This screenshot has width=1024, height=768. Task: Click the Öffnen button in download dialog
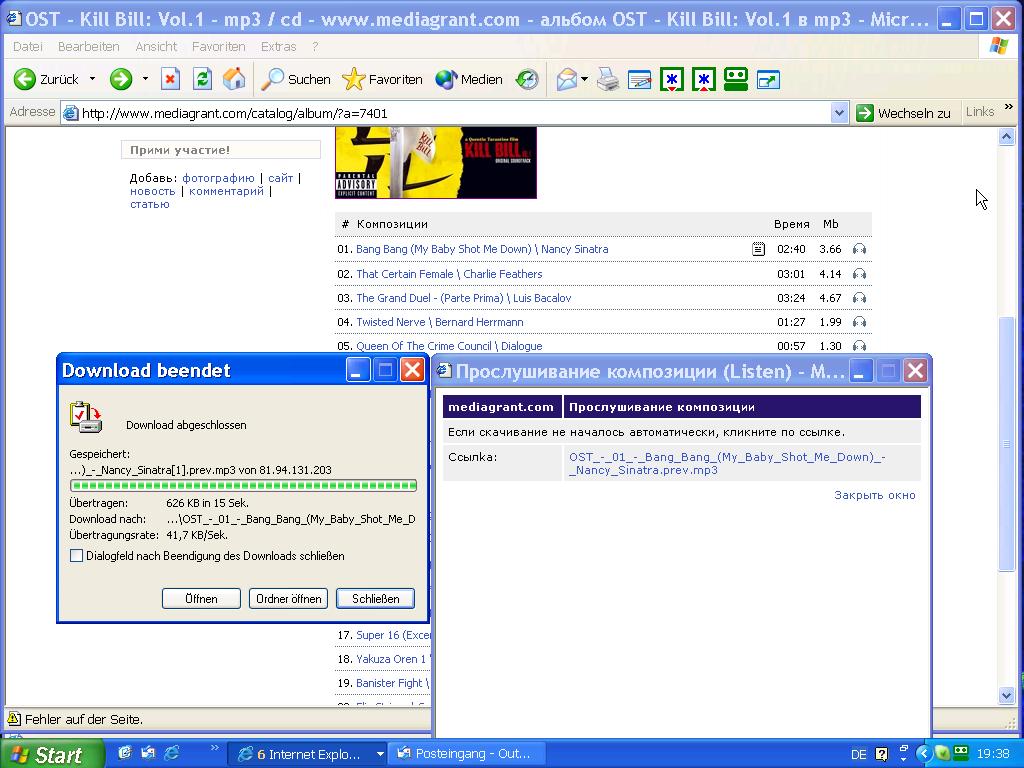coord(201,599)
